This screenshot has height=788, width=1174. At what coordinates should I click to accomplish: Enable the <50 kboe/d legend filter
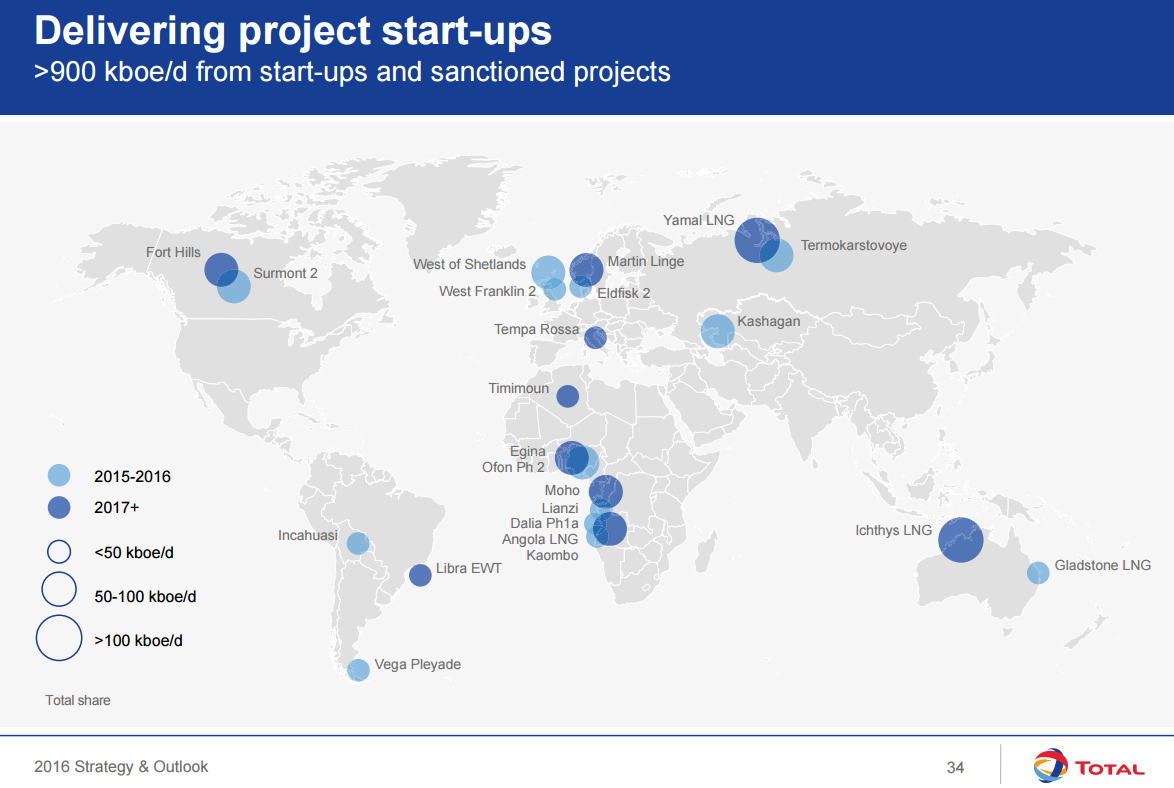coord(58,551)
